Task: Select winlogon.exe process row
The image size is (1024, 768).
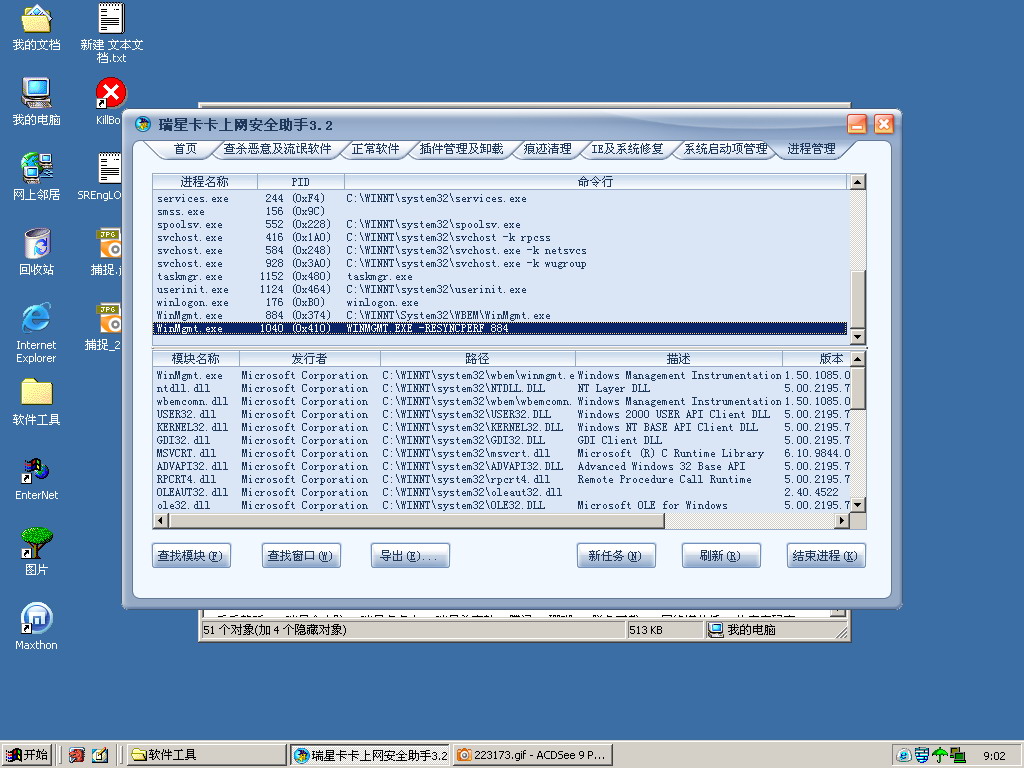Action: pyautogui.click(x=500, y=303)
